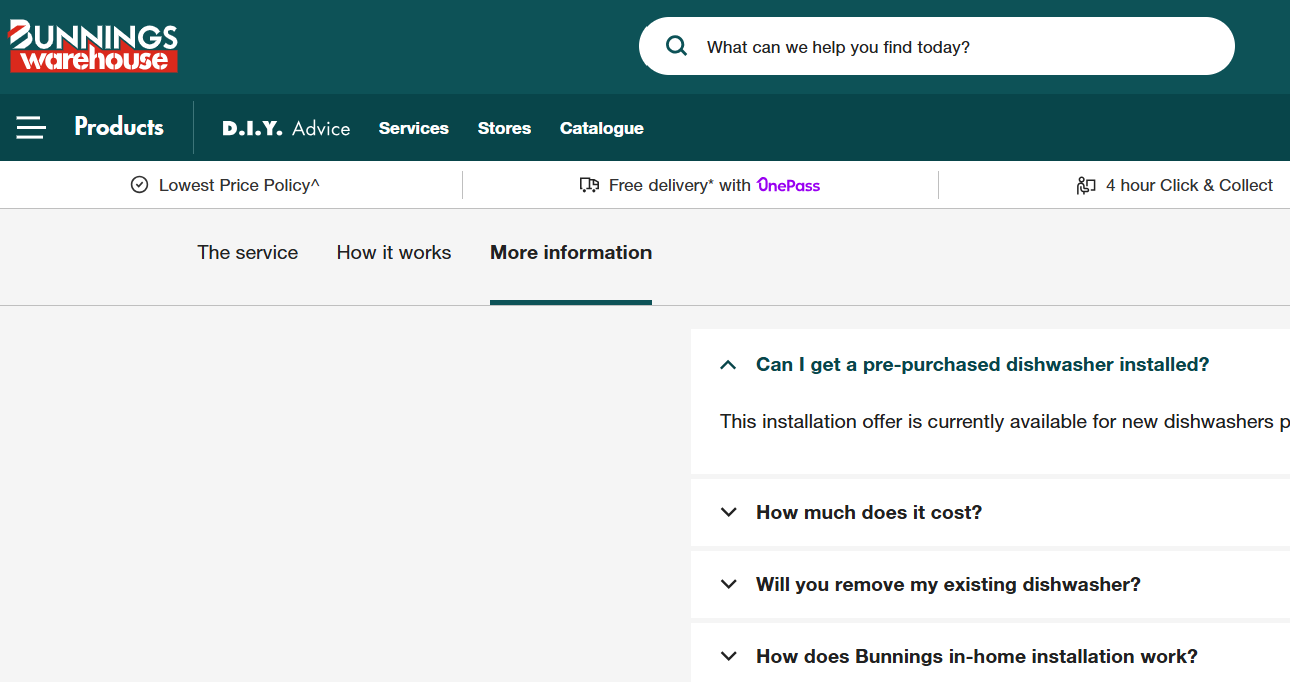Switch to 'How it works' tab
This screenshot has height=682, width=1290.
click(394, 253)
